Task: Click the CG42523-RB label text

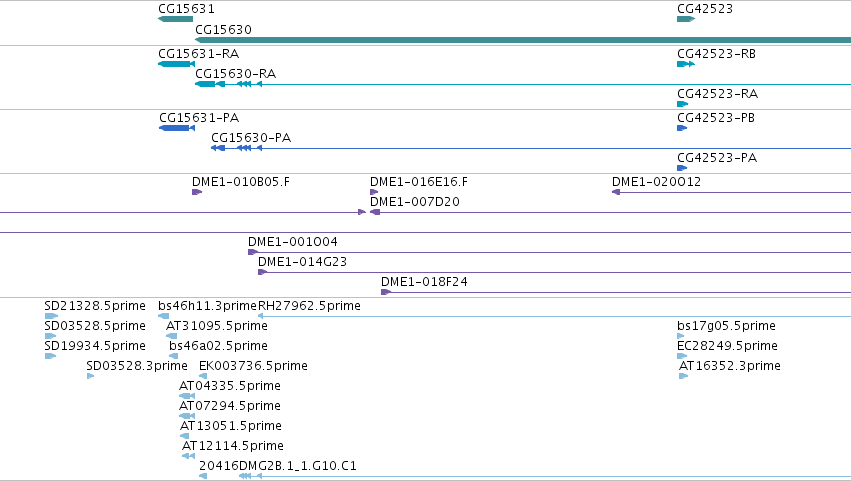Action: 716,54
